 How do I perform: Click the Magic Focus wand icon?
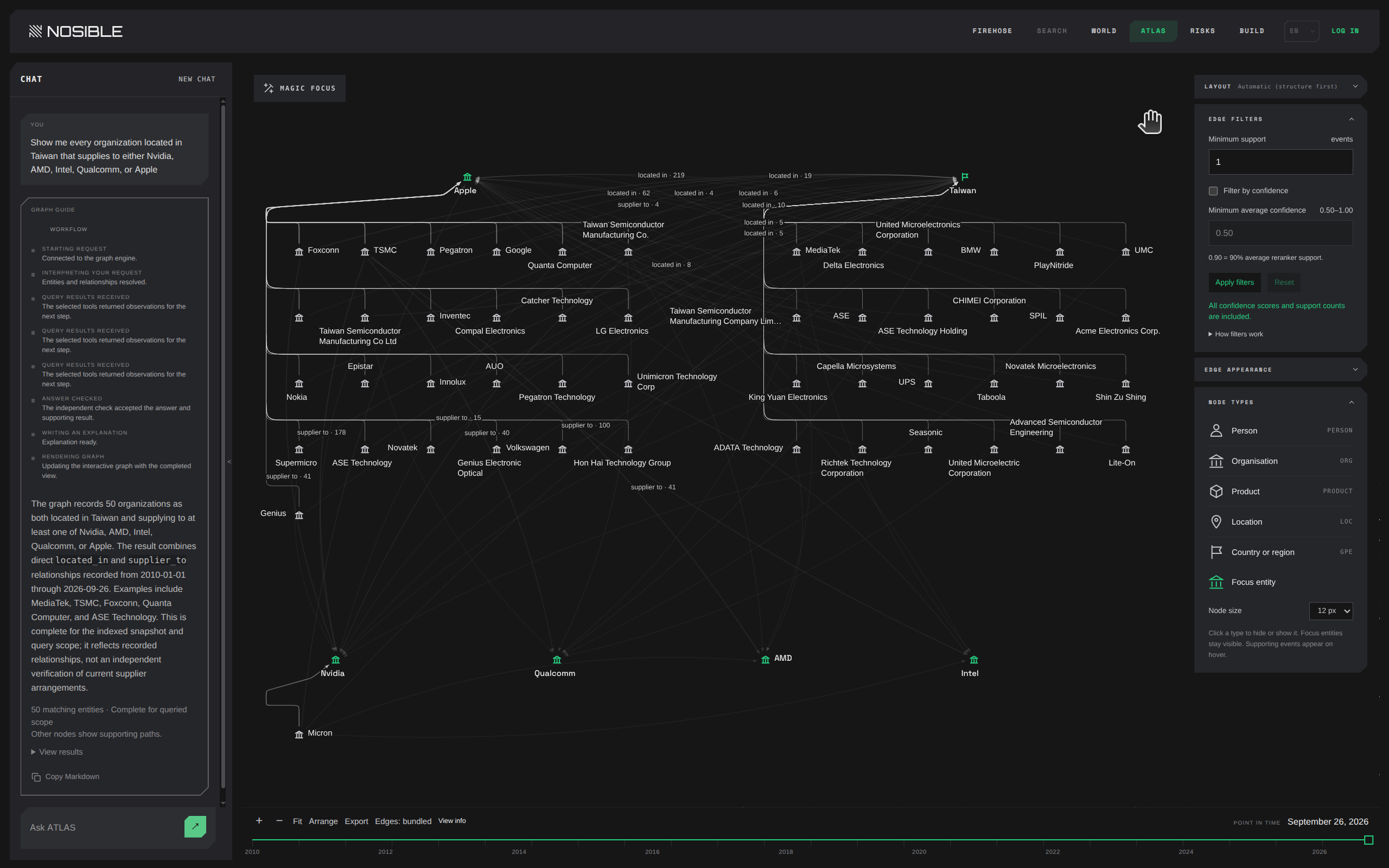click(268, 88)
